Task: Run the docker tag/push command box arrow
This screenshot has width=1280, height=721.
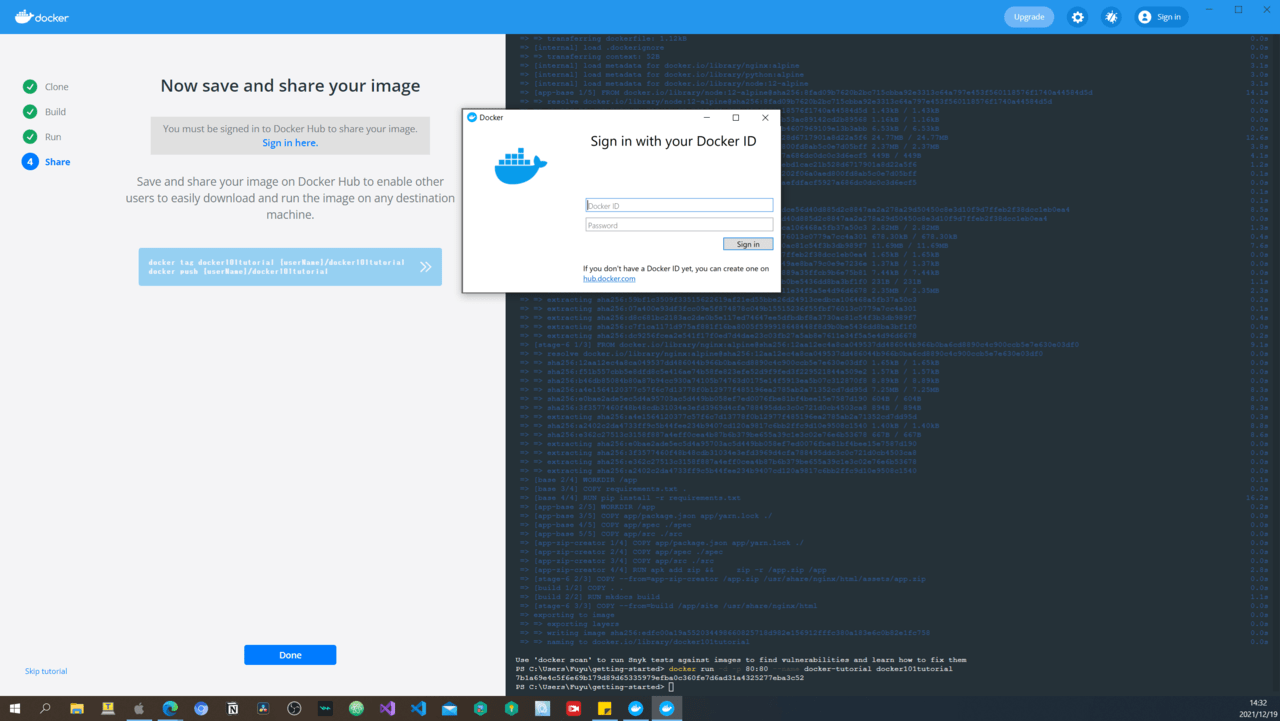Action: tap(425, 267)
